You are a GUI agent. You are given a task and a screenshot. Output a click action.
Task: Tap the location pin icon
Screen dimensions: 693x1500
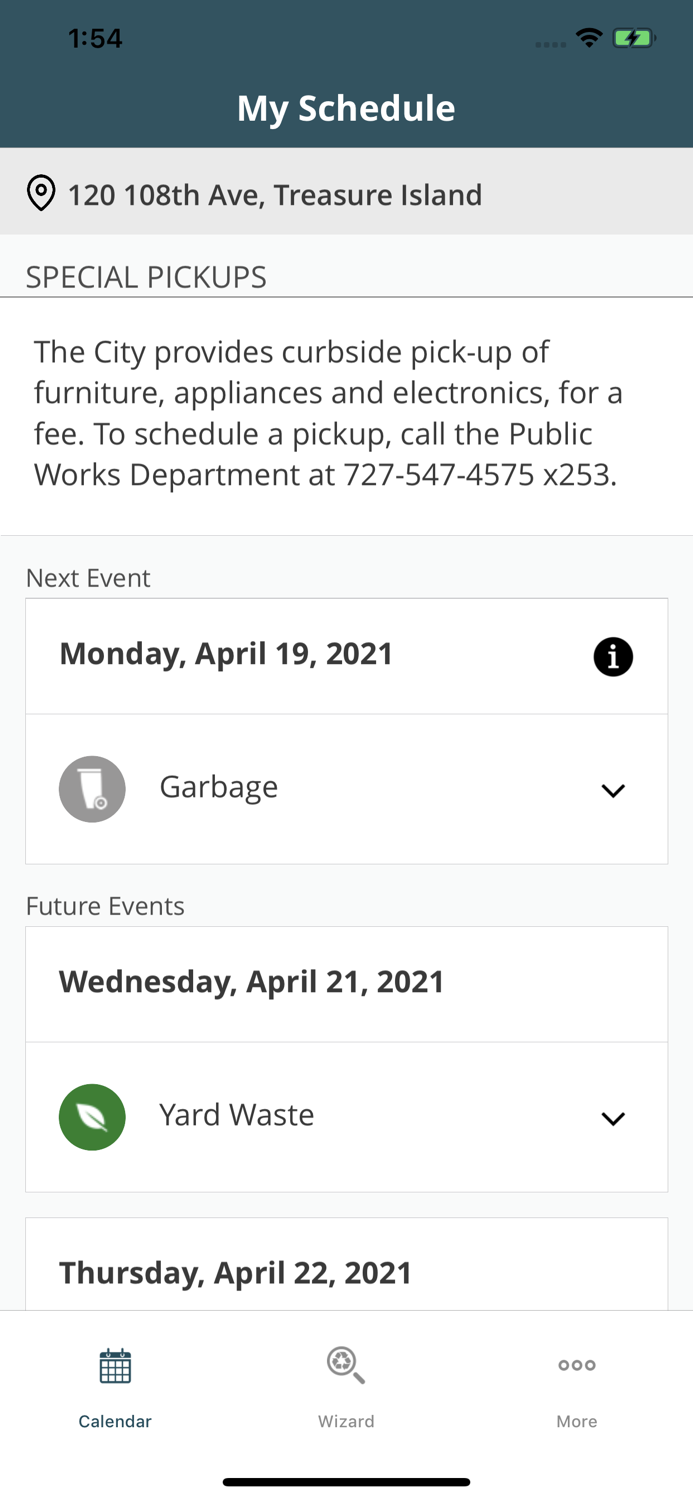tap(41, 193)
